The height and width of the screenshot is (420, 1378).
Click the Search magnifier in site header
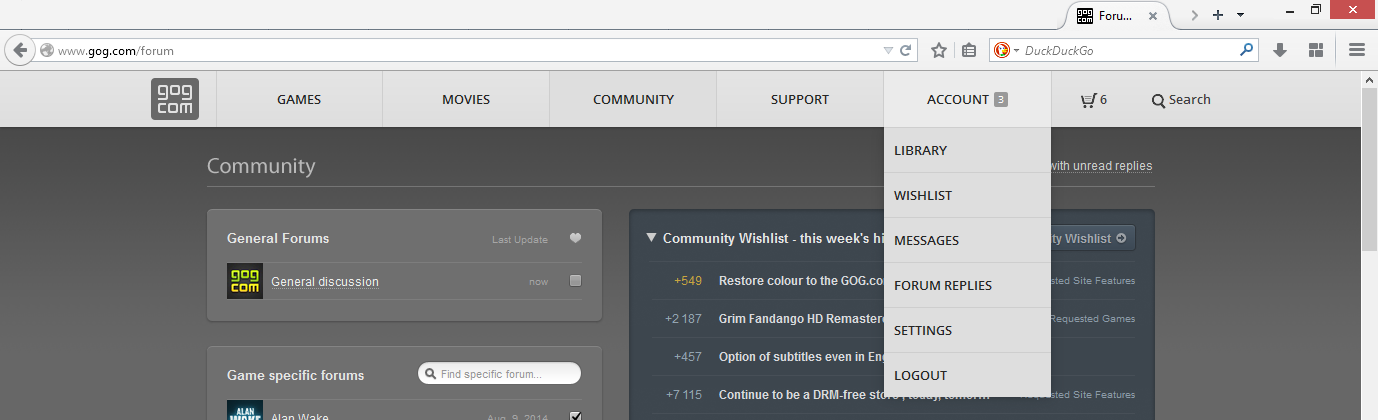[x=1158, y=100]
